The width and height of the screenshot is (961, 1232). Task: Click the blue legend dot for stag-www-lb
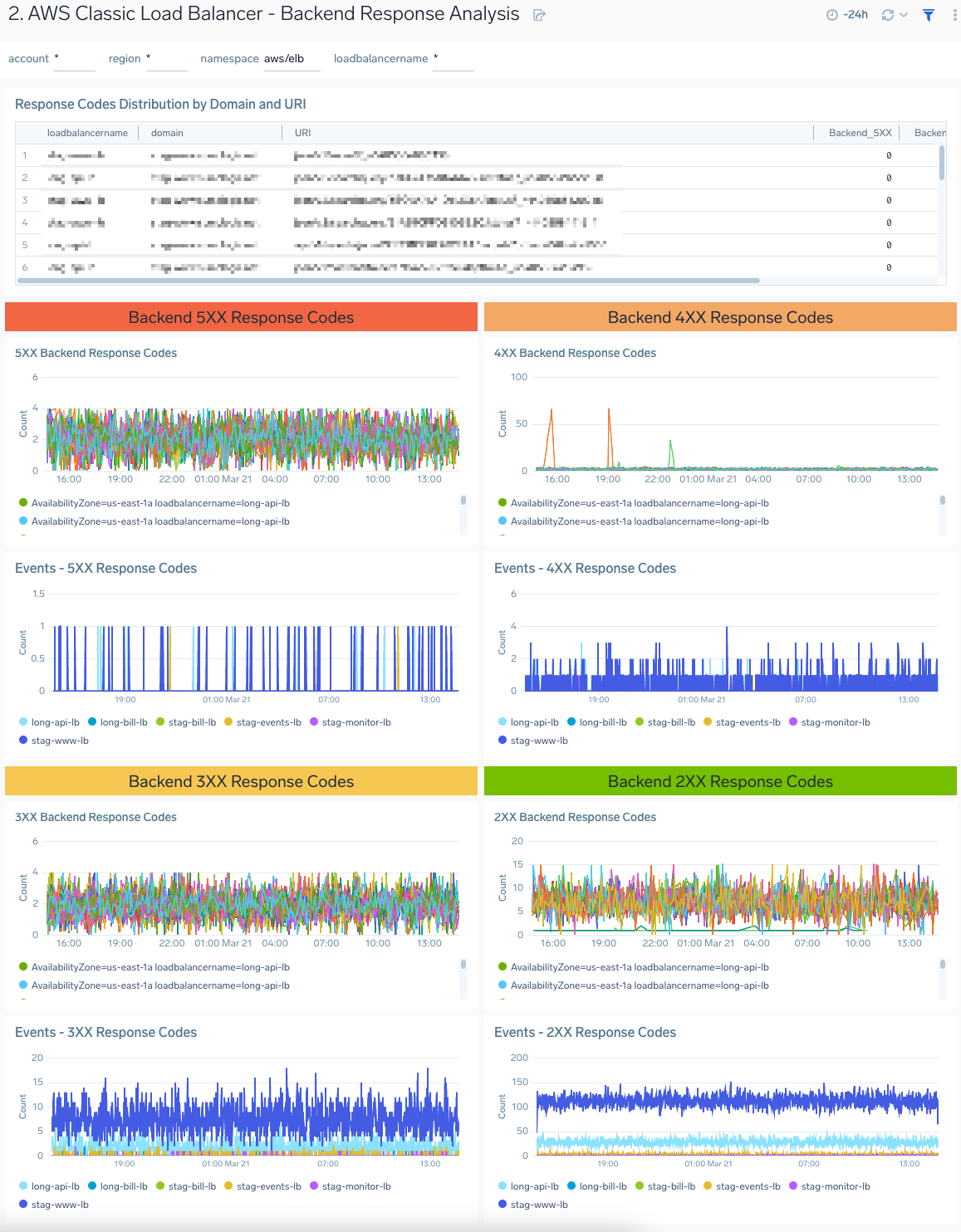pyautogui.click(x=22, y=740)
